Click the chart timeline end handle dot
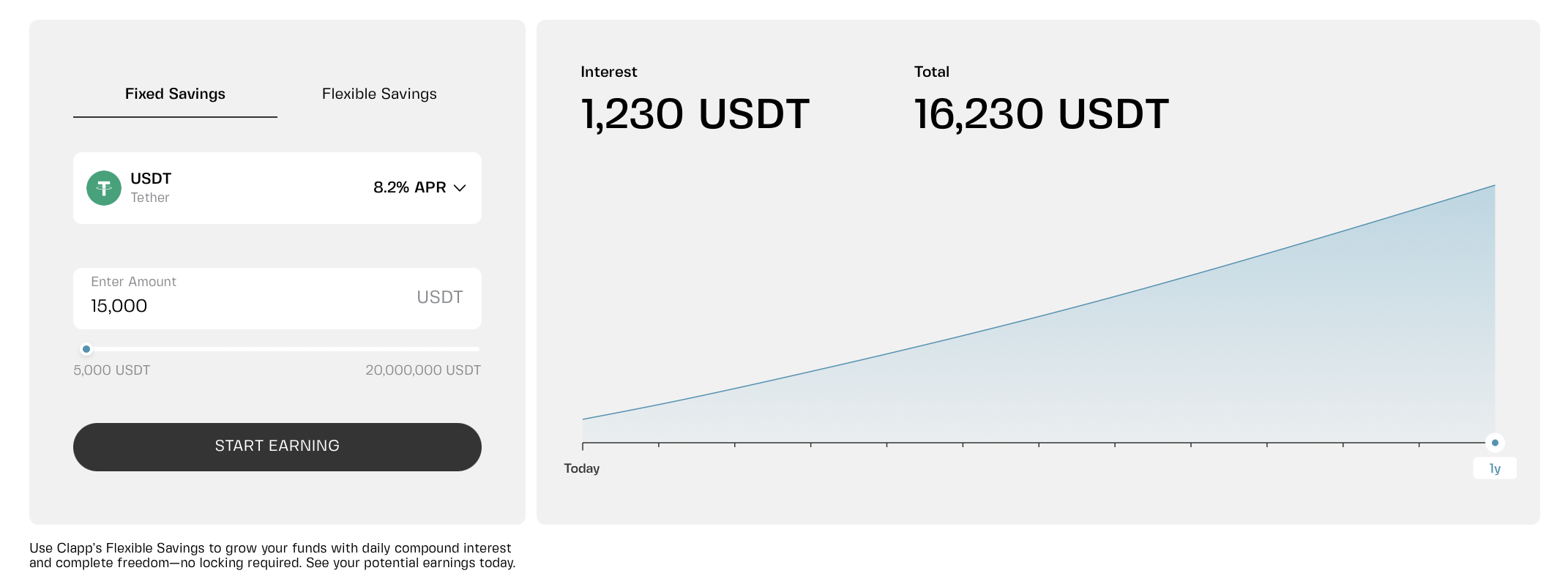Screen dimensions: 1568x584 (1495, 443)
